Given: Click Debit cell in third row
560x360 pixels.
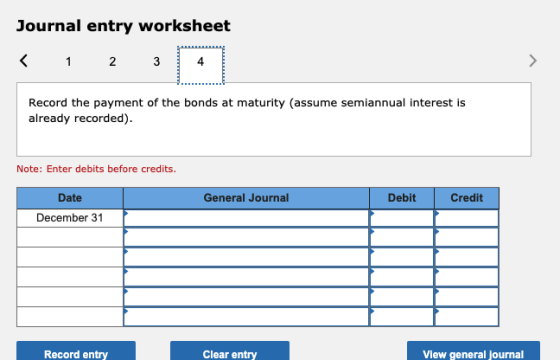Looking at the screenshot, I should [x=402, y=258].
